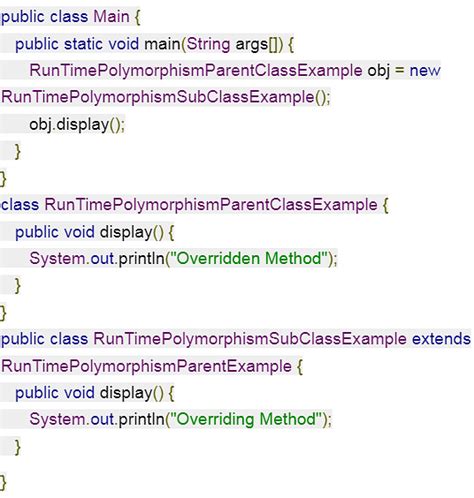Click the 'extends' keyword
The width and height of the screenshot is (474, 498).
click(x=441, y=339)
